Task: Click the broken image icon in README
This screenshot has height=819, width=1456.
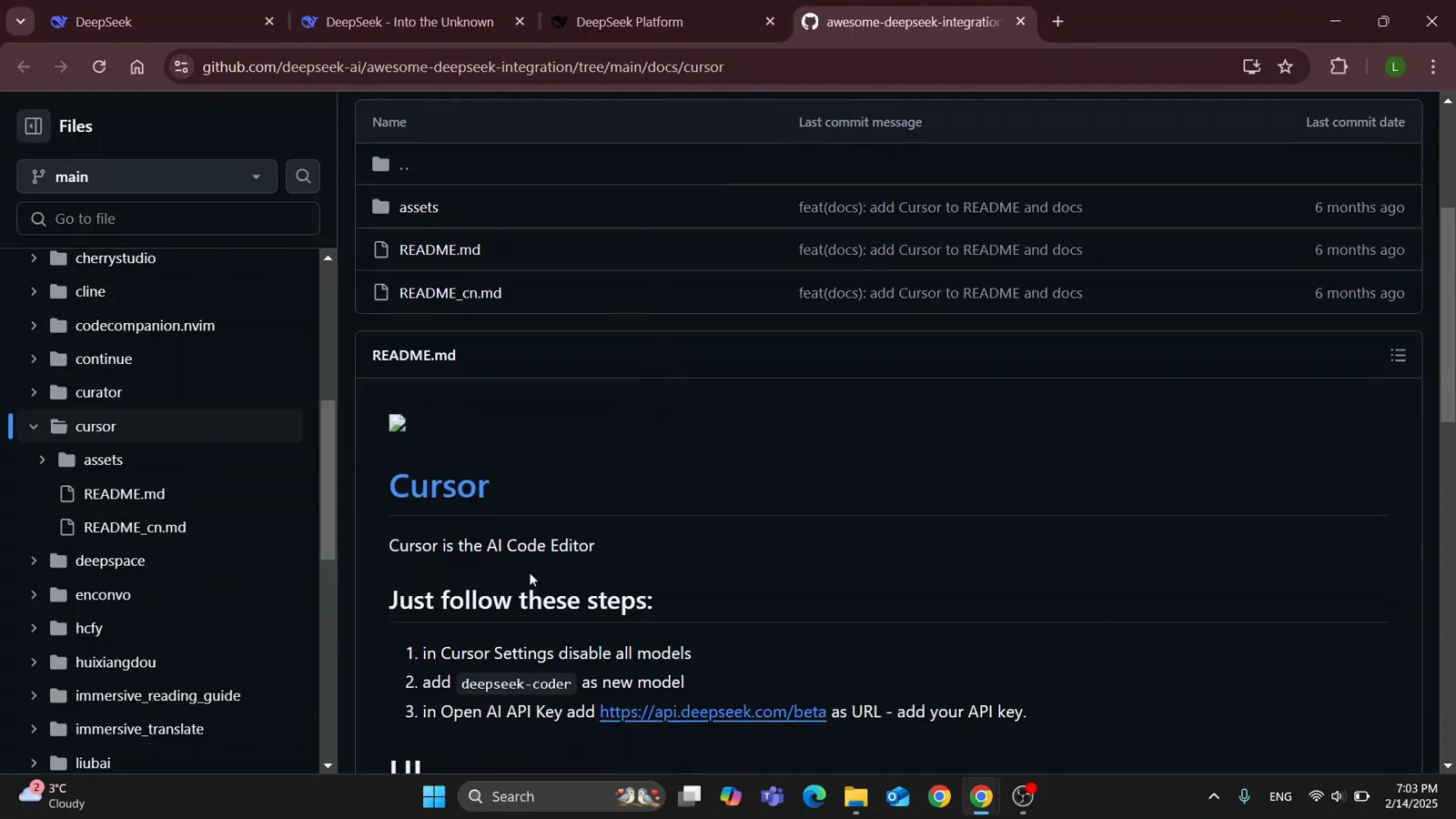Action: point(398,424)
